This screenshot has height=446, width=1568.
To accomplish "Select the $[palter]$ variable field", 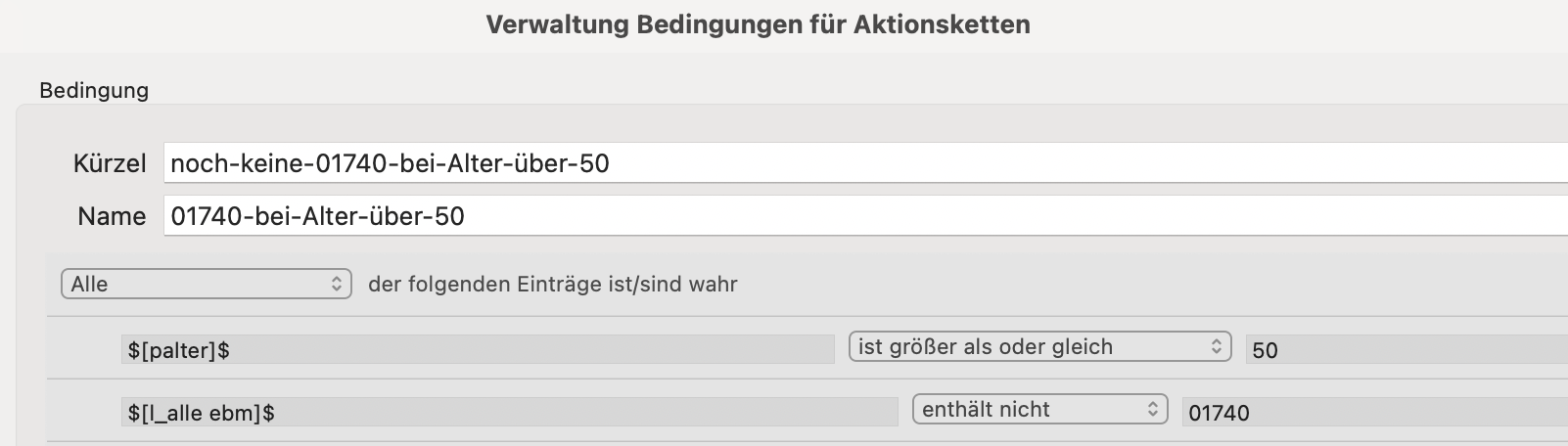I will click(478, 349).
